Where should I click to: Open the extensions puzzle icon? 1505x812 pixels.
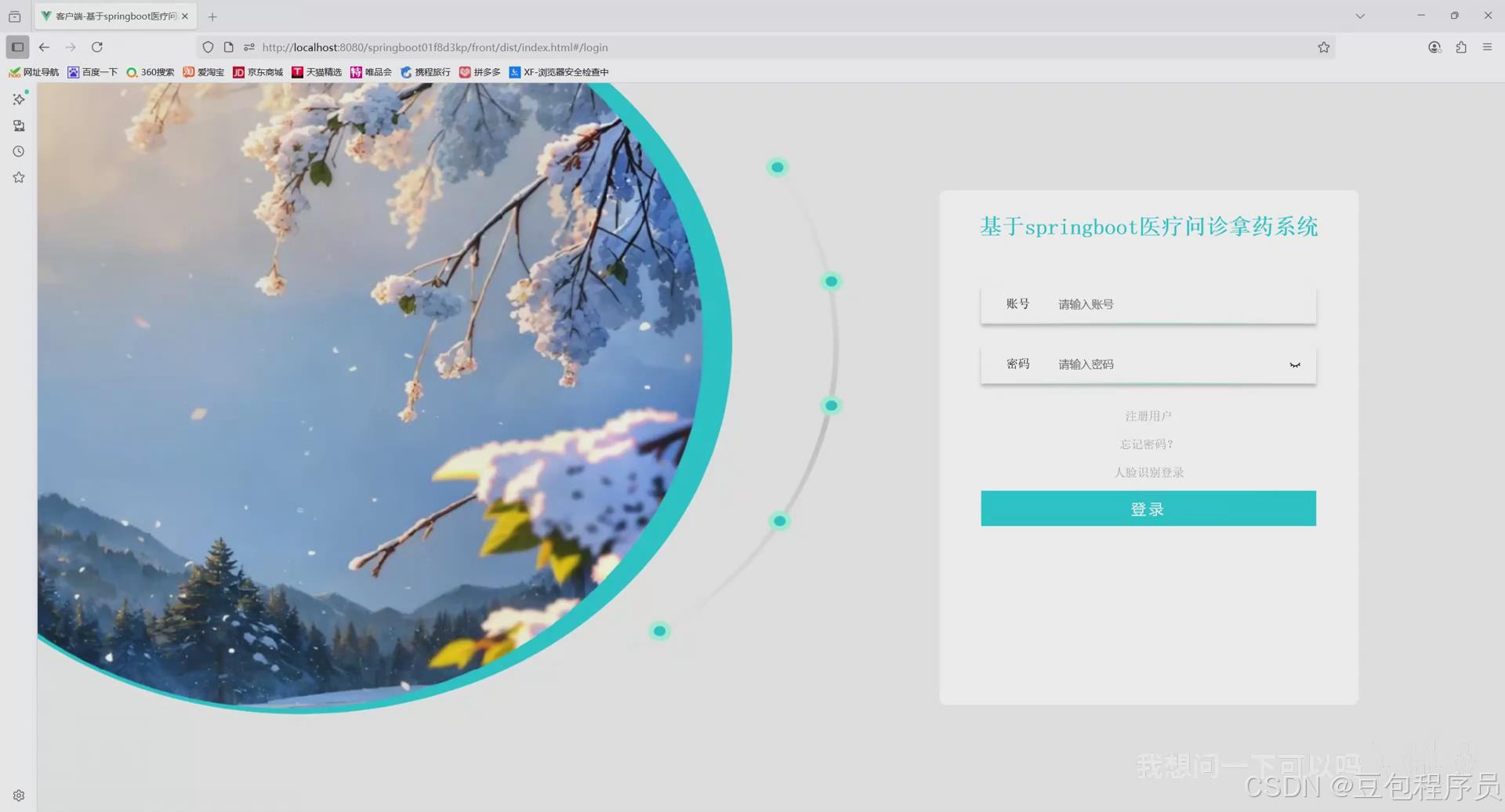1461,47
